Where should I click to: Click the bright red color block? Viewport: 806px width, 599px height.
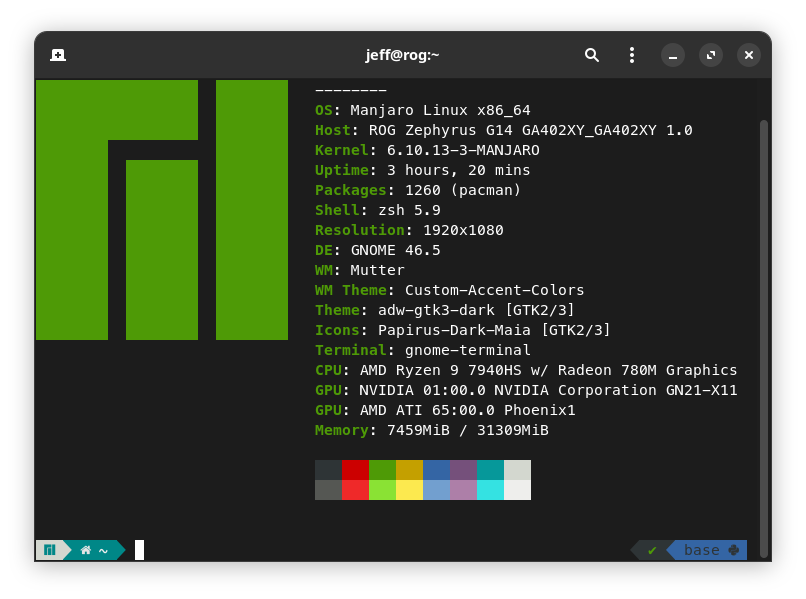[355, 489]
